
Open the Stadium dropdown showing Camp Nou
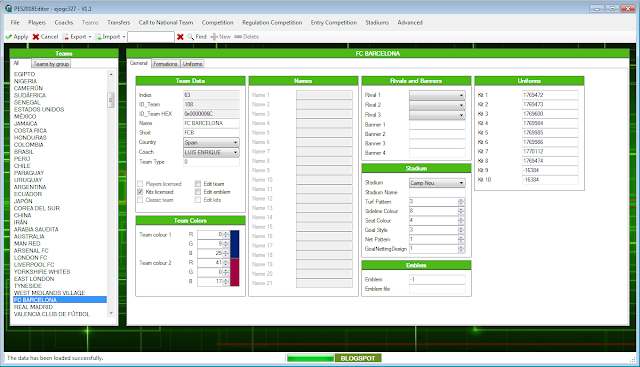click(x=437, y=183)
